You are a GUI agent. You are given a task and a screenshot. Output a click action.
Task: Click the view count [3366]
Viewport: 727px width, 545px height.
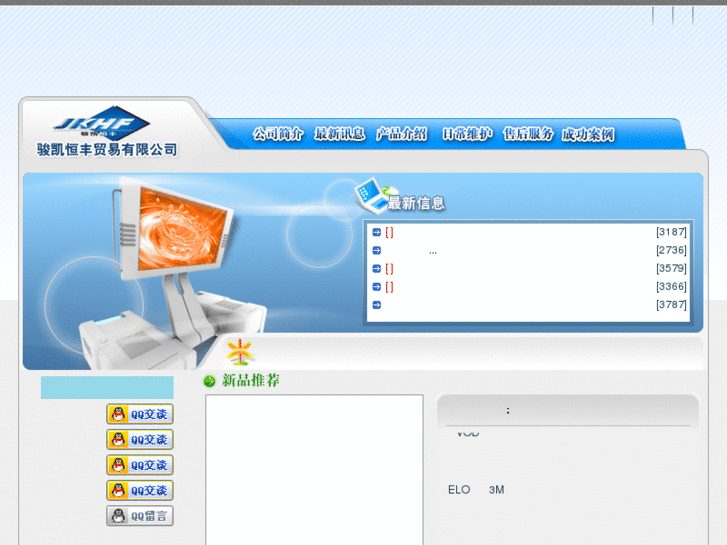[671, 286]
